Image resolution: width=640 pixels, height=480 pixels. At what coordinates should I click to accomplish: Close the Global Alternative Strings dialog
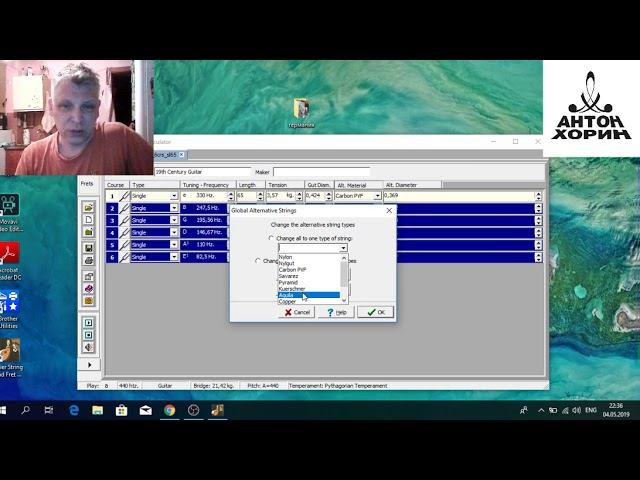click(389, 210)
